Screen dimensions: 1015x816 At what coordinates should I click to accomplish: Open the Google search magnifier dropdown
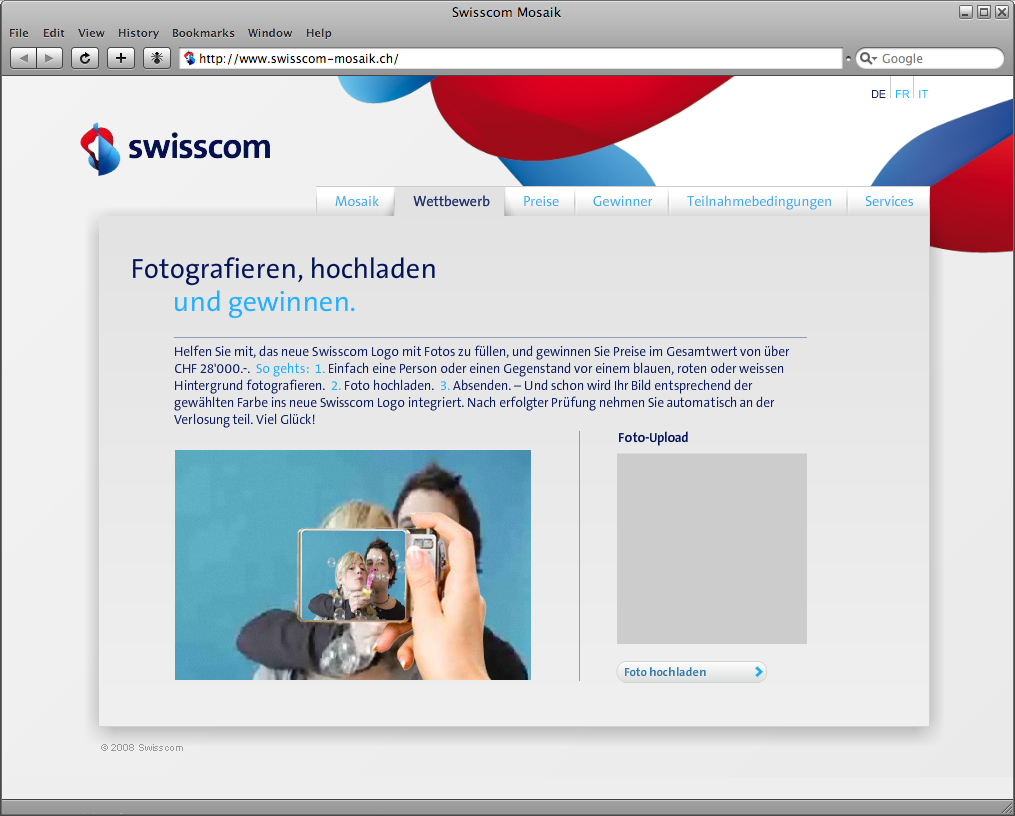click(867, 58)
